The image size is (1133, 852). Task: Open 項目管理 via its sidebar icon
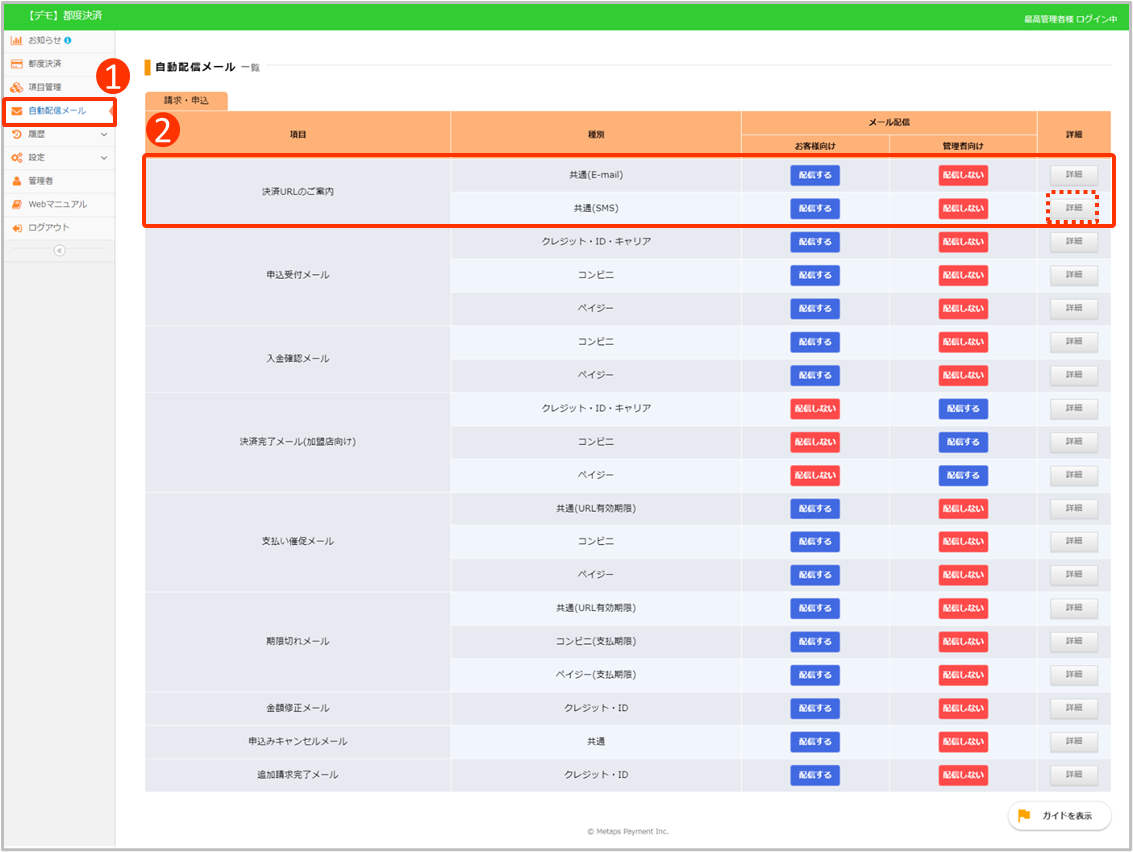point(17,87)
